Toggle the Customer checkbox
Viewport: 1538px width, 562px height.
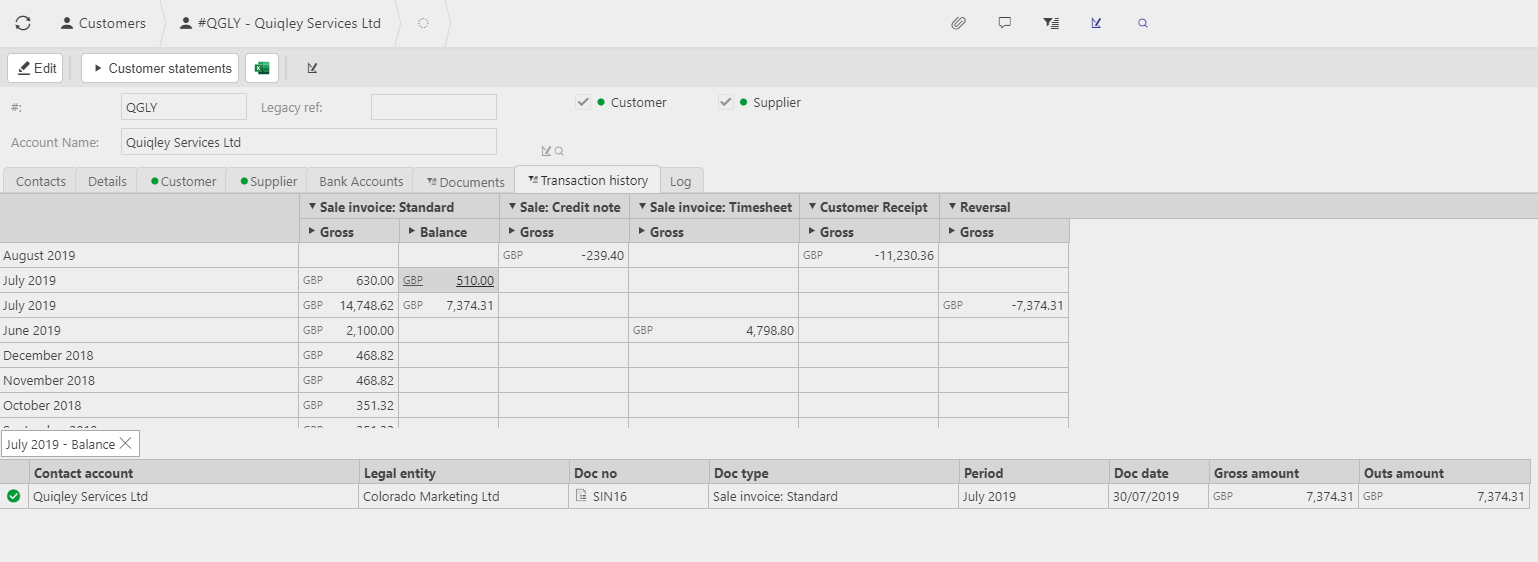(x=582, y=102)
